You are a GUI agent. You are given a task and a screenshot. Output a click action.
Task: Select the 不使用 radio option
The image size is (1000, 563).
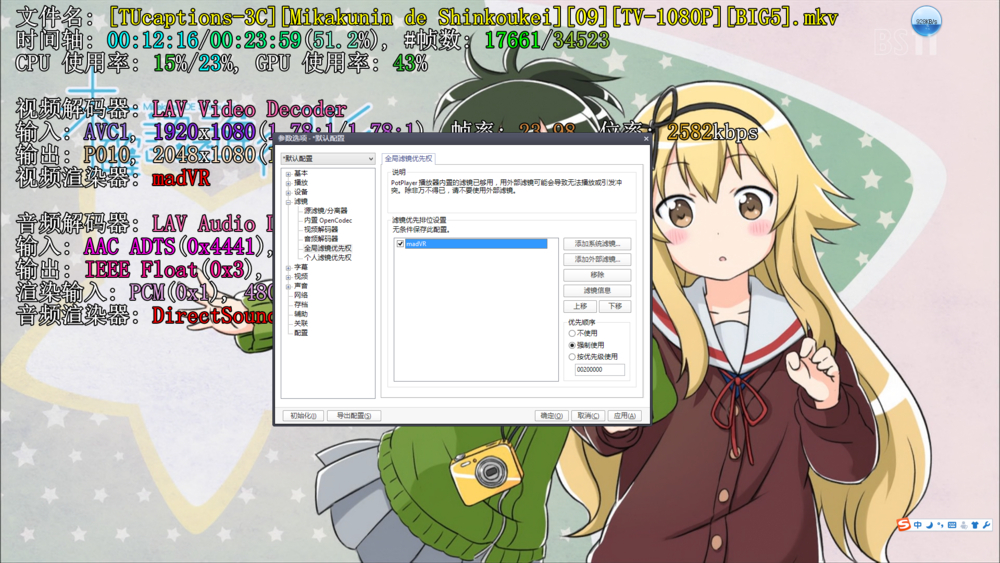coord(572,333)
